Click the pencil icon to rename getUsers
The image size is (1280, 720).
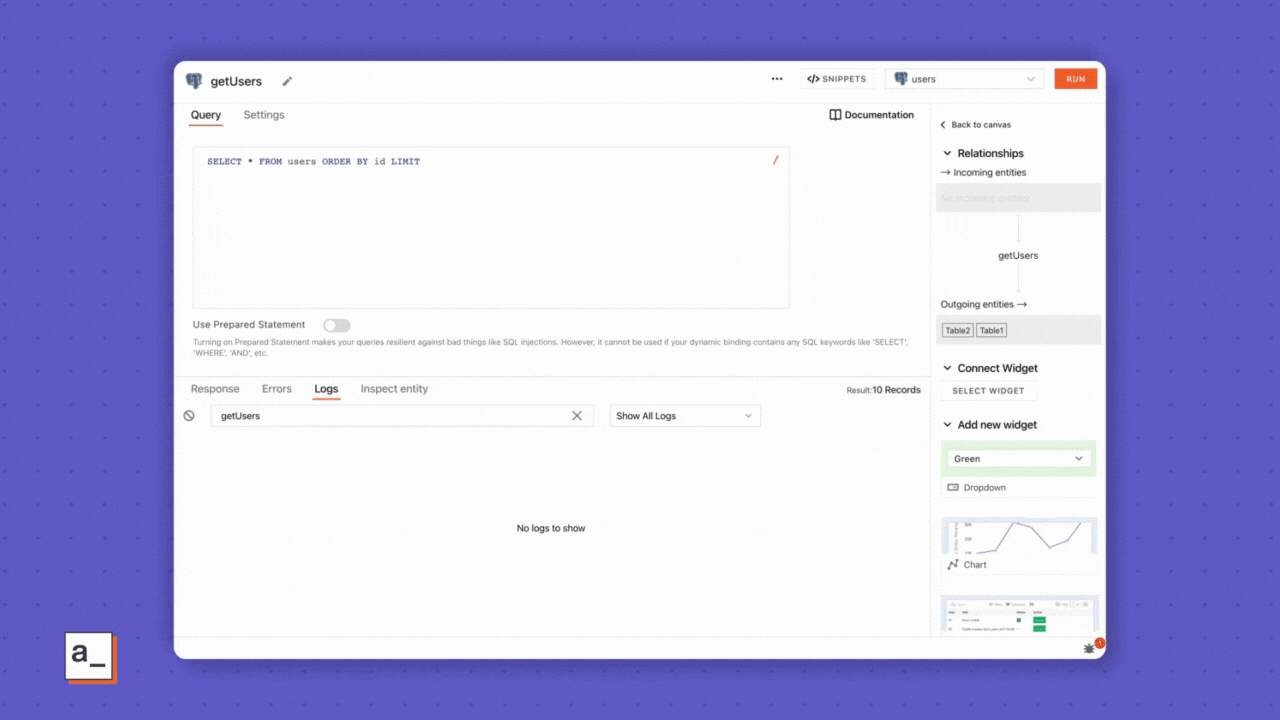[287, 81]
